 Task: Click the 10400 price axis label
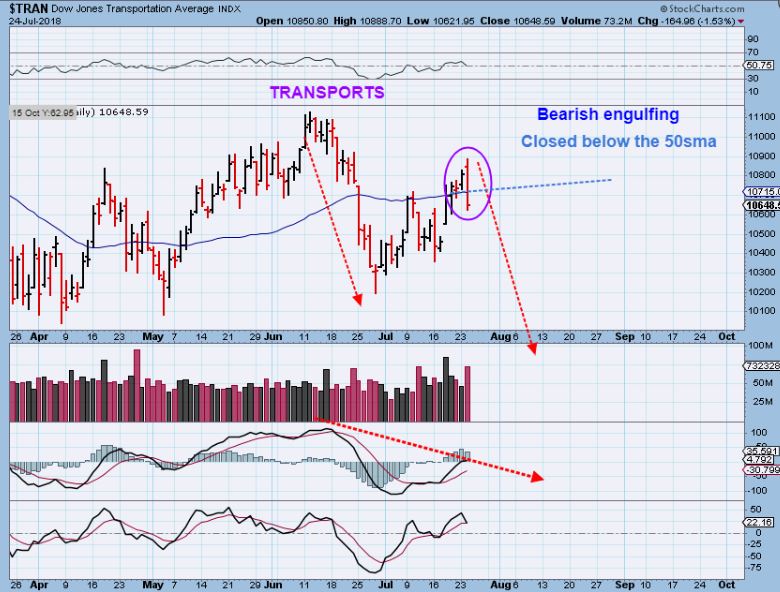(761, 252)
